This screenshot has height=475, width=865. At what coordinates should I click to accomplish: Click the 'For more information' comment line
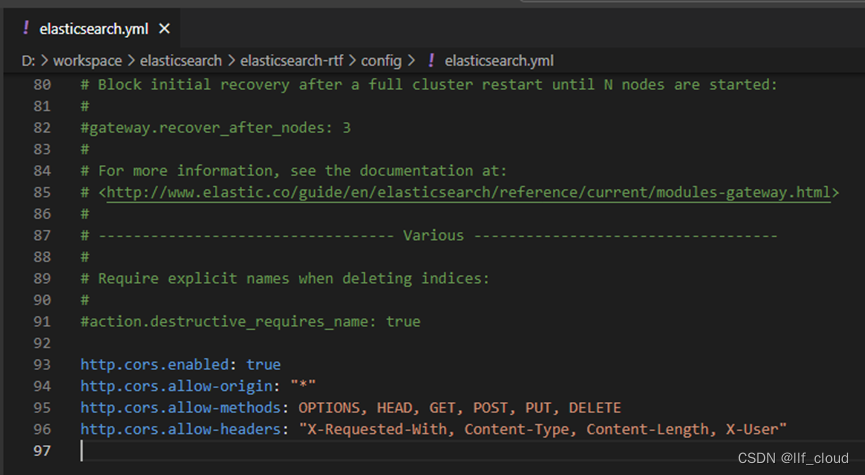pos(293,171)
